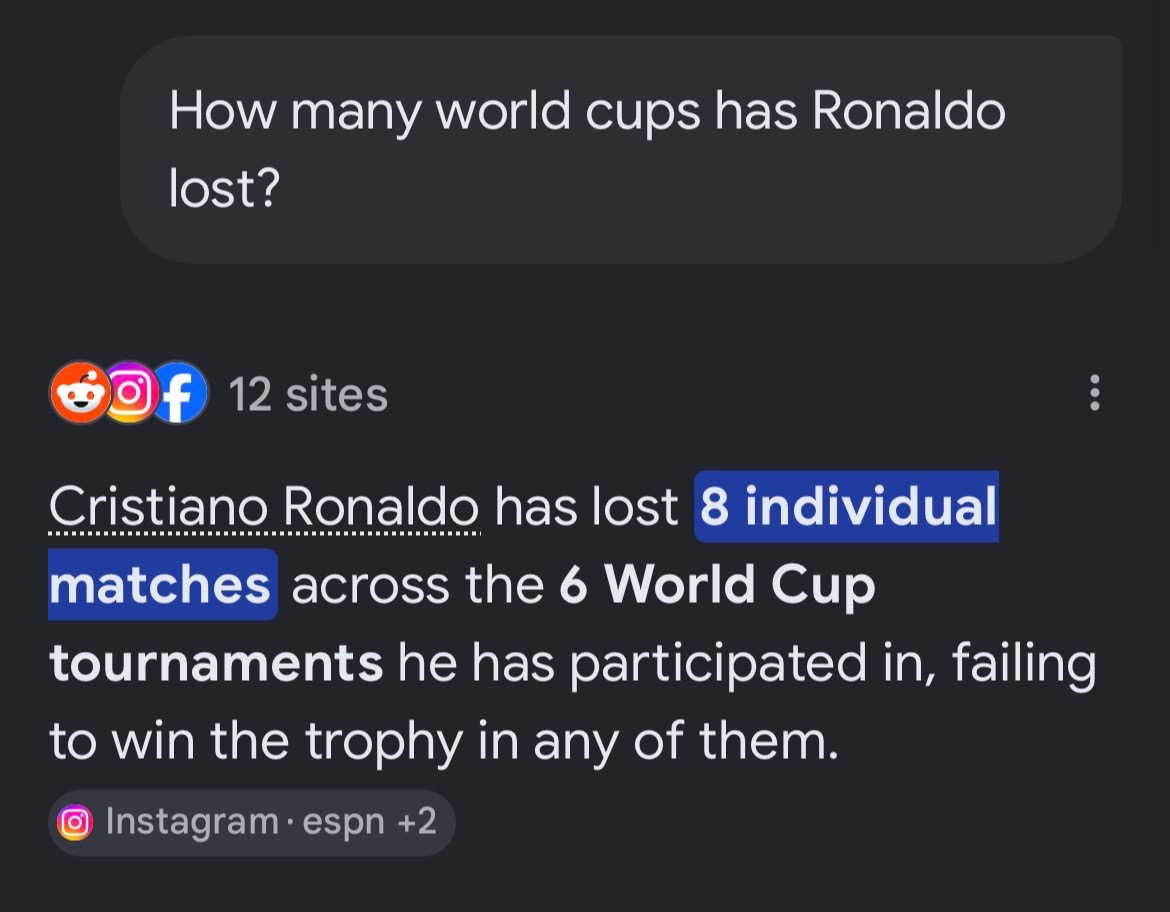The image size is (1170, 912).
Task: Click the 'Cristiano Ronaldo' underlined link
Action: pos(264,507)
